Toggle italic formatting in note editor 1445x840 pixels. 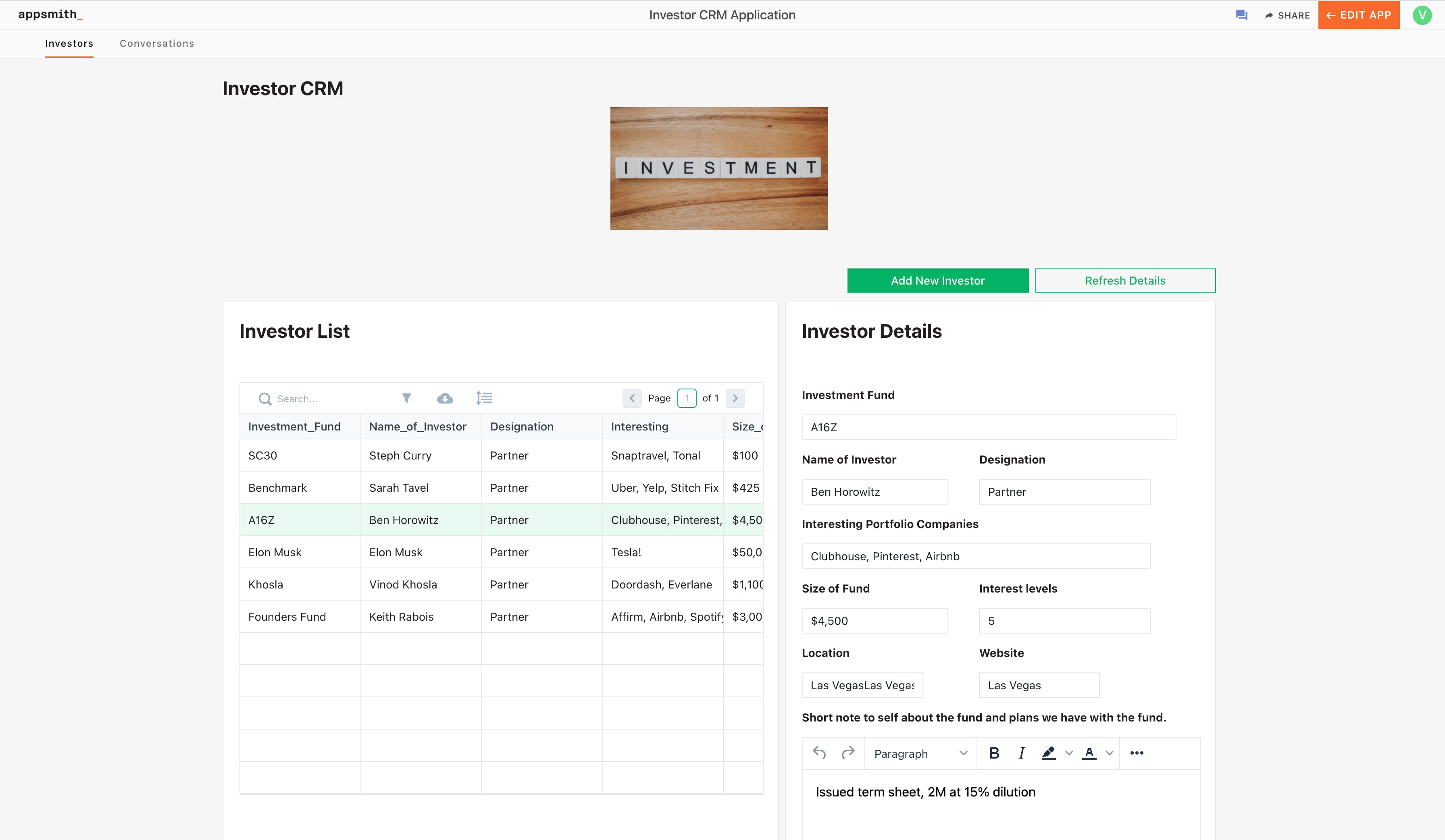pyautogui.click(x=1021, y=753)
